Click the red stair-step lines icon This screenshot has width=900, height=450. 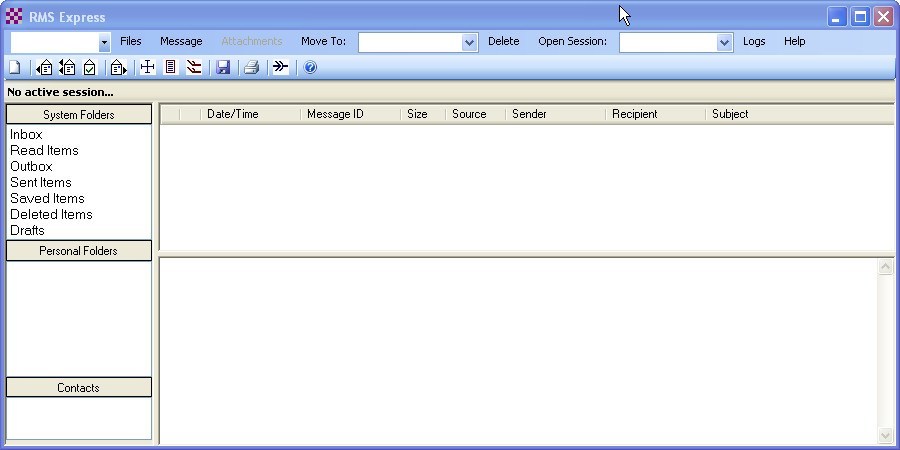click(194, 68)
